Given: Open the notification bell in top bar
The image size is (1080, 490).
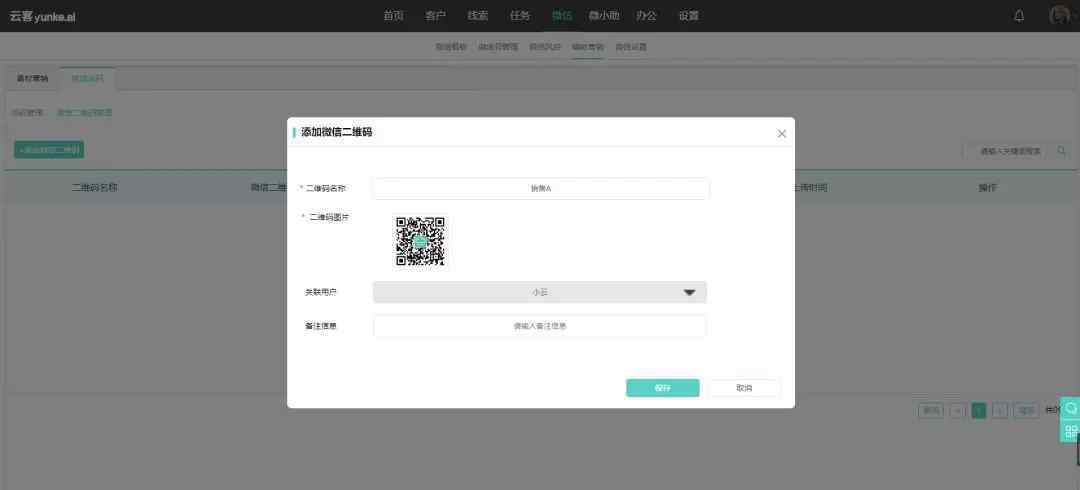Looking at the screenshot, I should click(1019, 16).
